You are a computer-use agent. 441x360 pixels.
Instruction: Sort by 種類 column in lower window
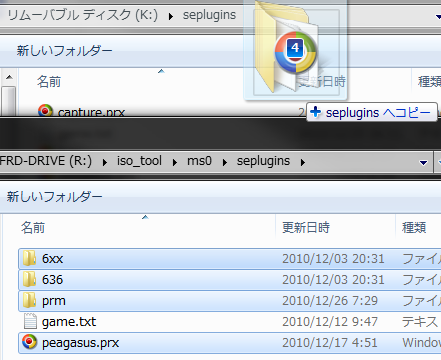[x=414, y=228]
